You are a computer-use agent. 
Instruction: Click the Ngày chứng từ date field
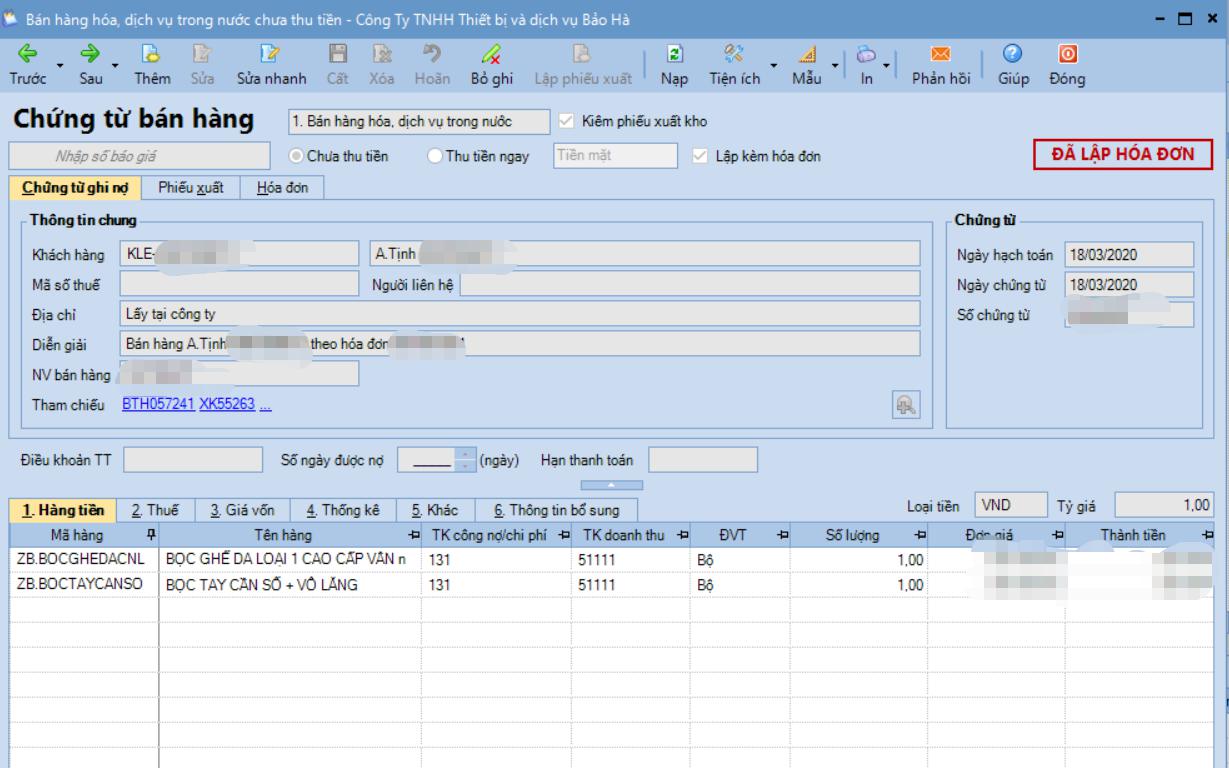coord(1129,284)
